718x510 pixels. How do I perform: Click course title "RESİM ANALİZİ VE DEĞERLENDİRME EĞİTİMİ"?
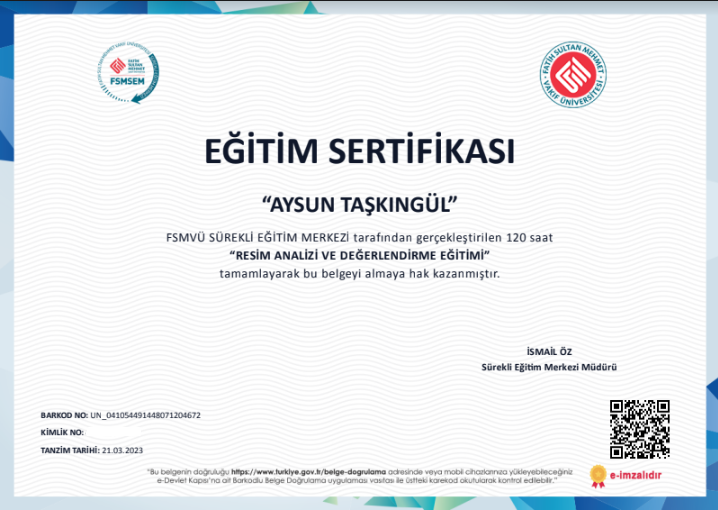click(359, 255)
